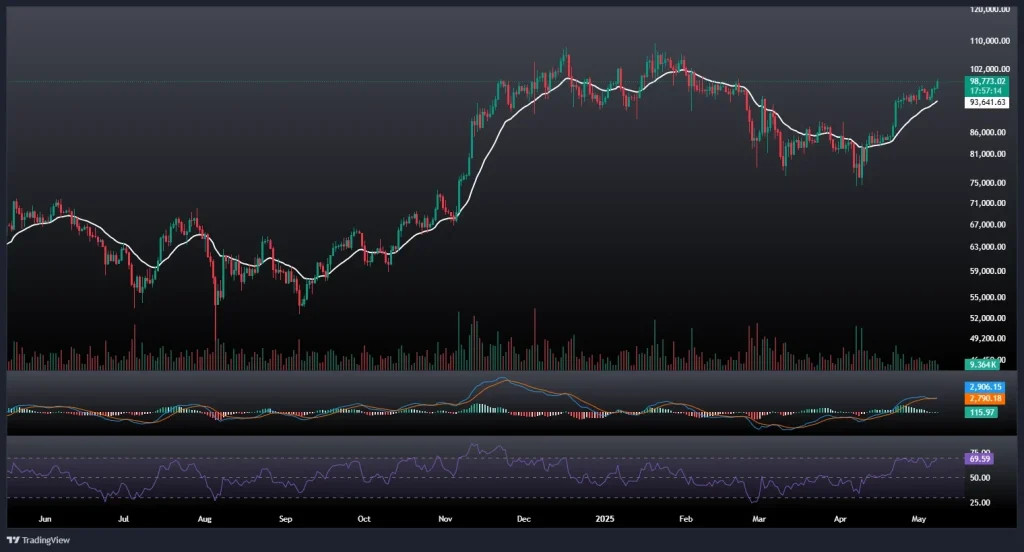Click the 50.00 level on the RSI scale
Image resolution: width=1024 pixels, height=552 pixels.
979,478
